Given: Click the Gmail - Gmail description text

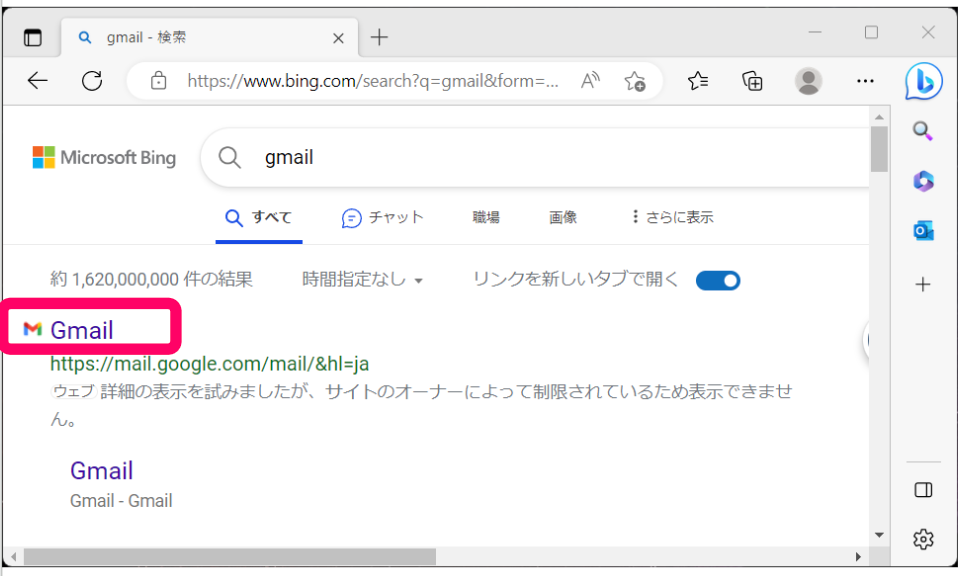Looking at the screenshot, I should click(121, 501).
